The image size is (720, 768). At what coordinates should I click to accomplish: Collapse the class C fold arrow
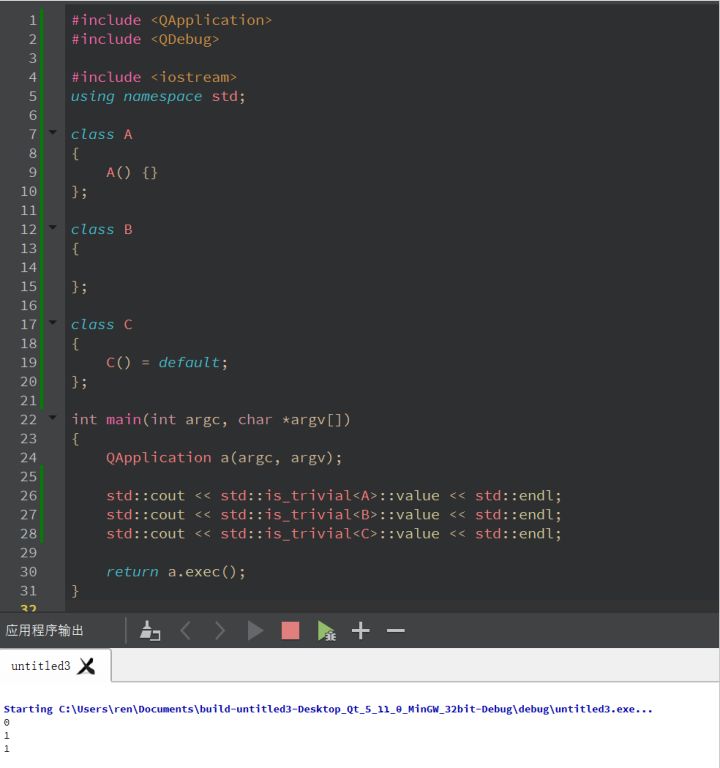tap(53, 322)
